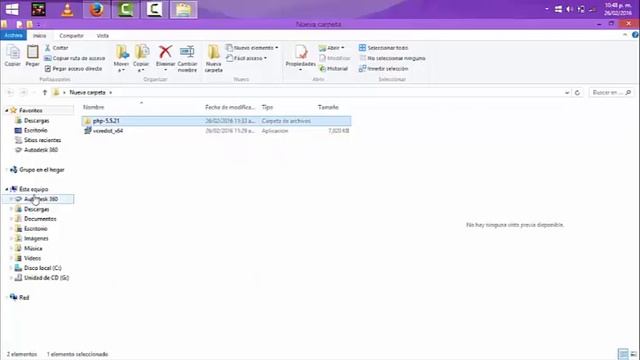
Task: Go up one folder level arrow
Action: [45, 93]
